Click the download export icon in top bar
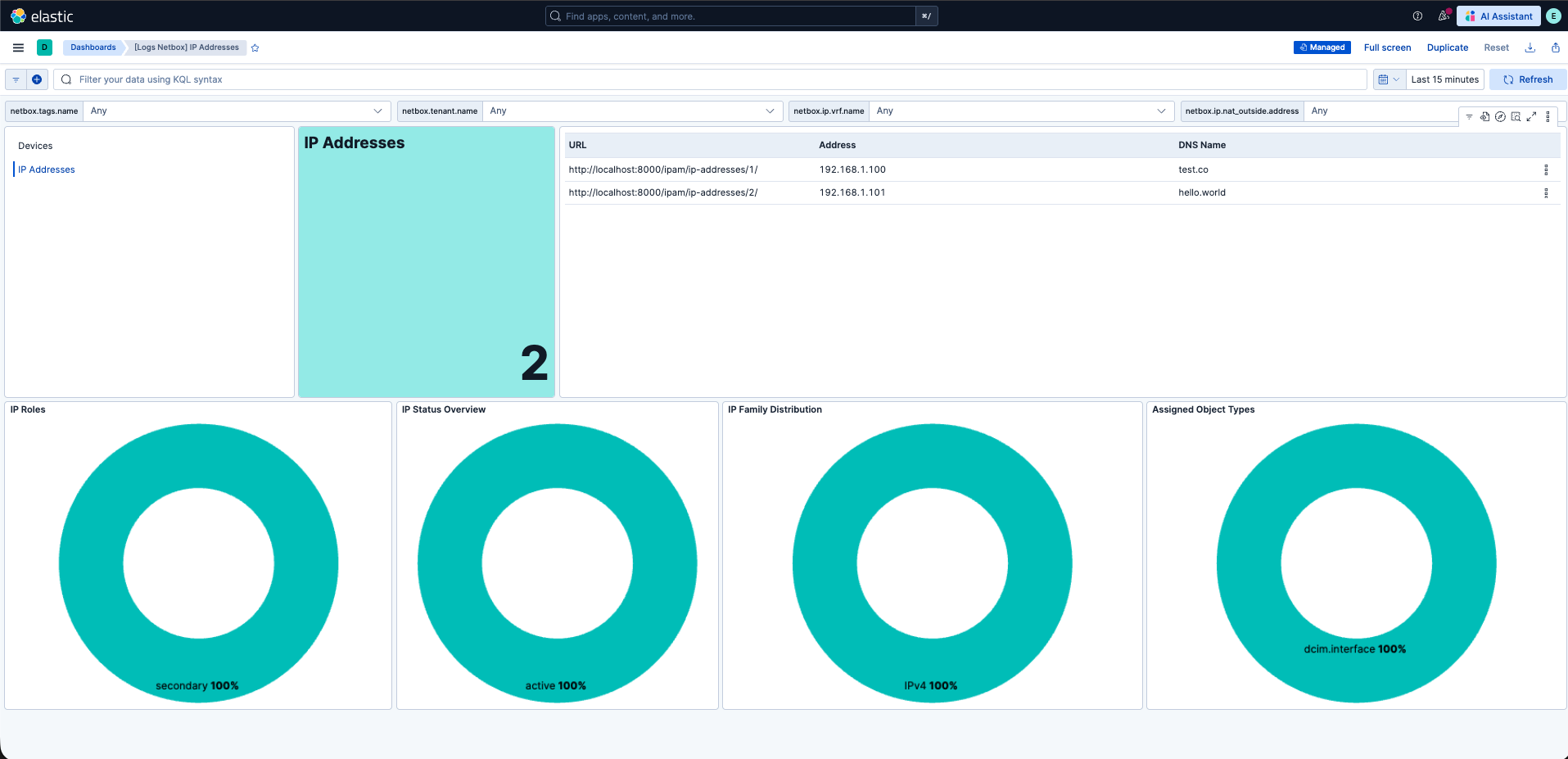1568x759 pixels. click(1530, 47)
